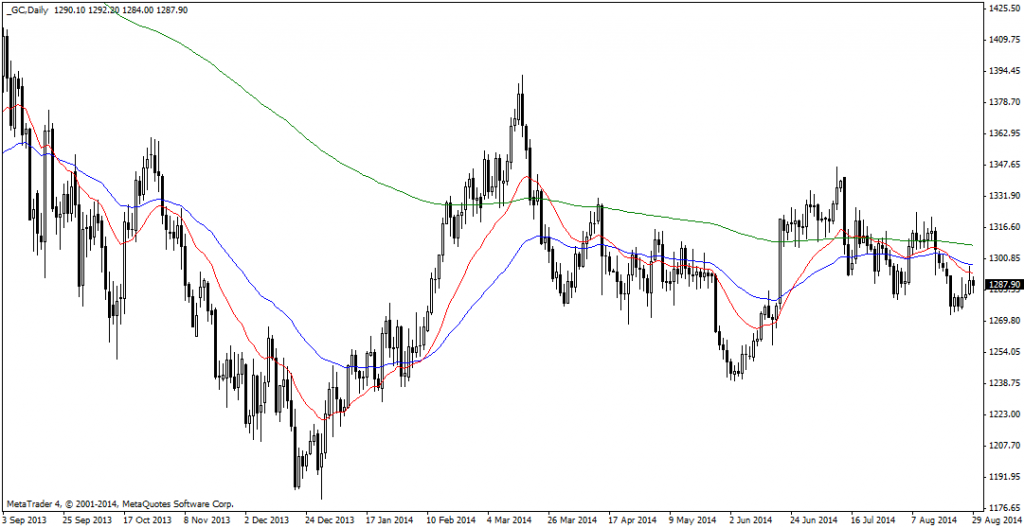Click the 1425.50 price axis label
Viewport: 1024px width, 528px height.
[x=1002, y=9]
